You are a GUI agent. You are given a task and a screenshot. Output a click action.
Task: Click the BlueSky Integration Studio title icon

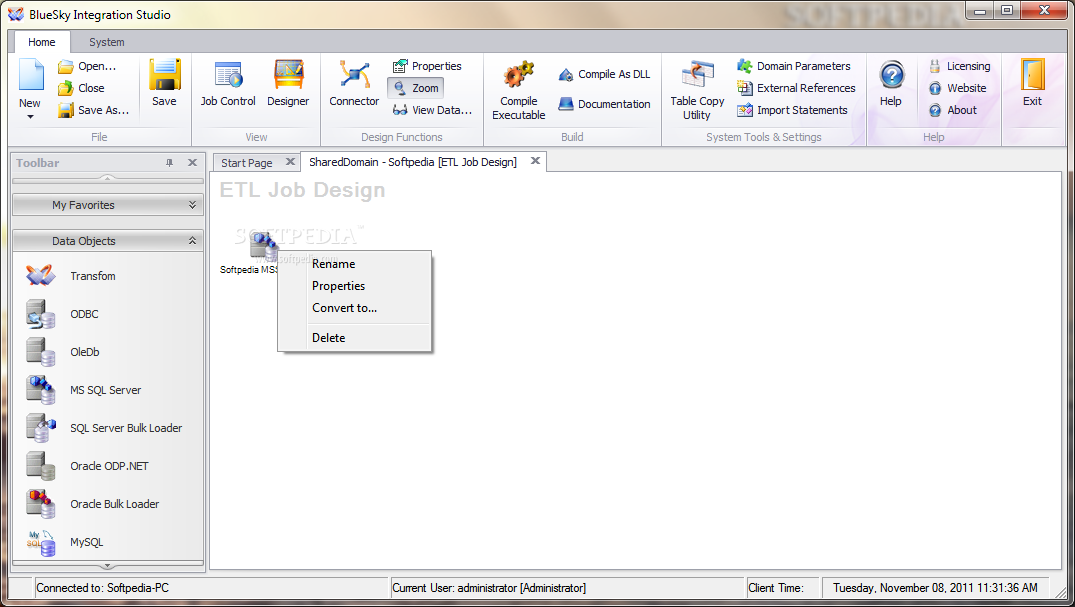(15, 14)
